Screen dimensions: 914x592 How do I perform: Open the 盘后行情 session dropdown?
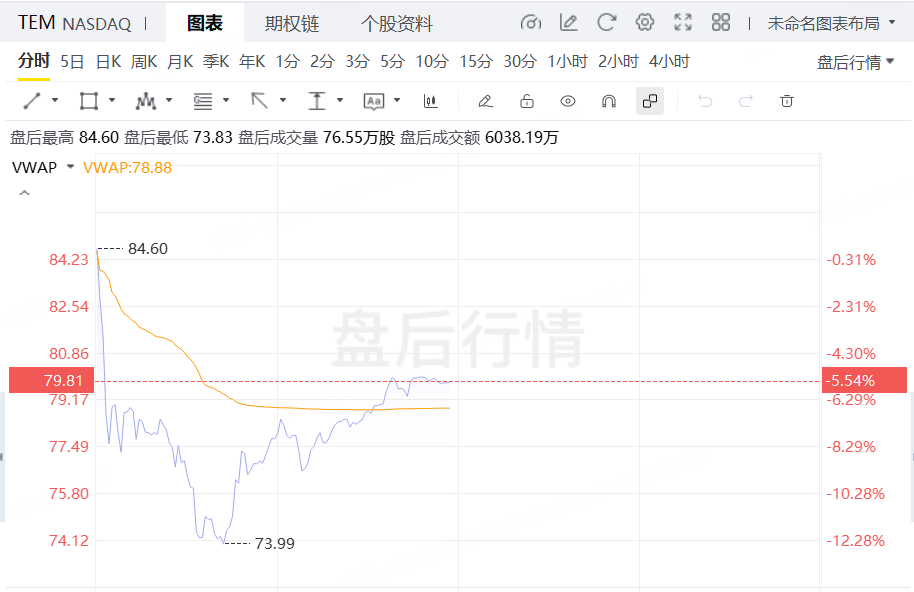tap(855, 62)
